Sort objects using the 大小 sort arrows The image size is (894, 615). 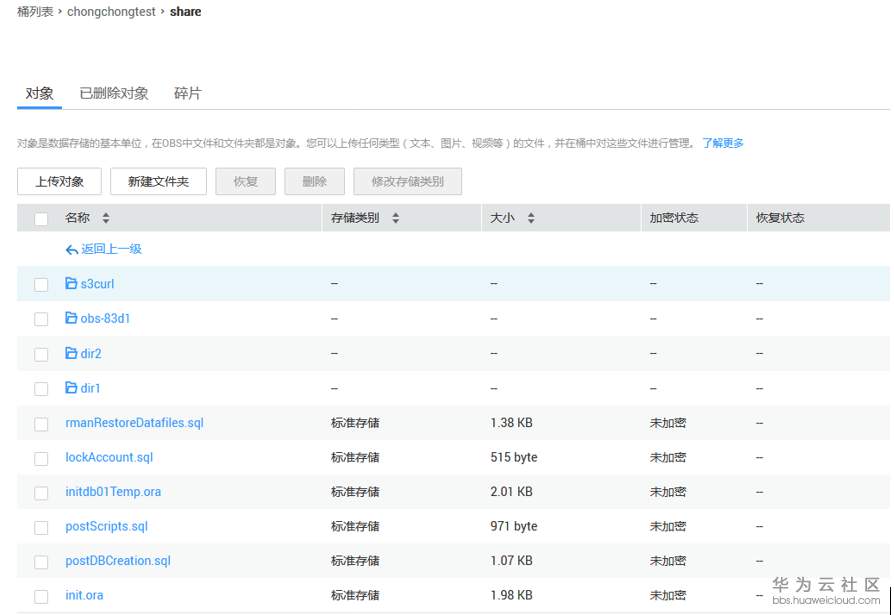click(530, 217)
